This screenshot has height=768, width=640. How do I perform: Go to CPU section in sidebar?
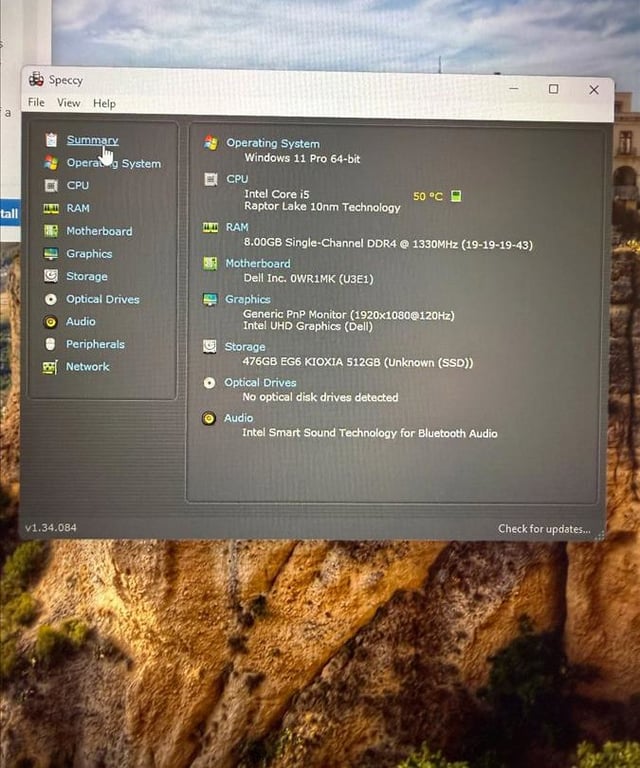78,185
